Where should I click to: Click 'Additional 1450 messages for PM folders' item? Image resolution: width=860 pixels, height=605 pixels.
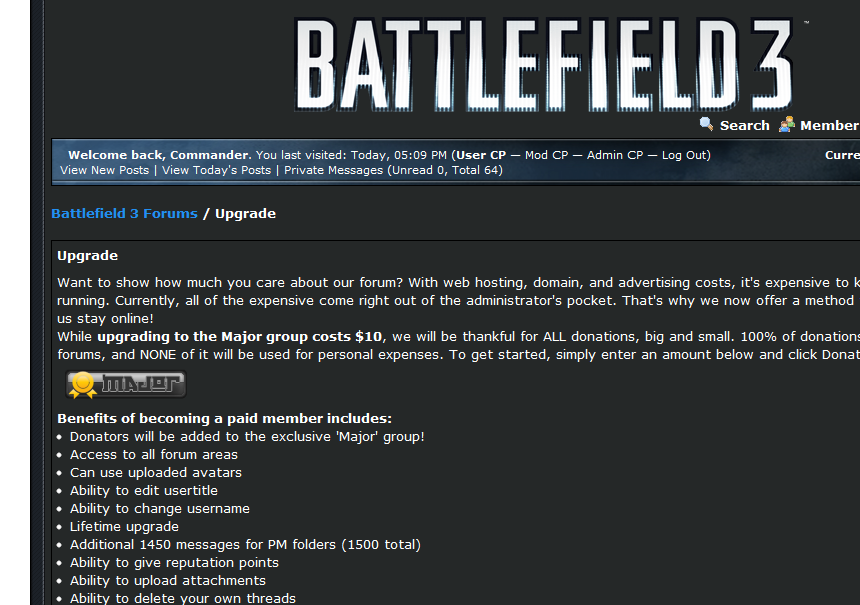(x=245, y=545)
